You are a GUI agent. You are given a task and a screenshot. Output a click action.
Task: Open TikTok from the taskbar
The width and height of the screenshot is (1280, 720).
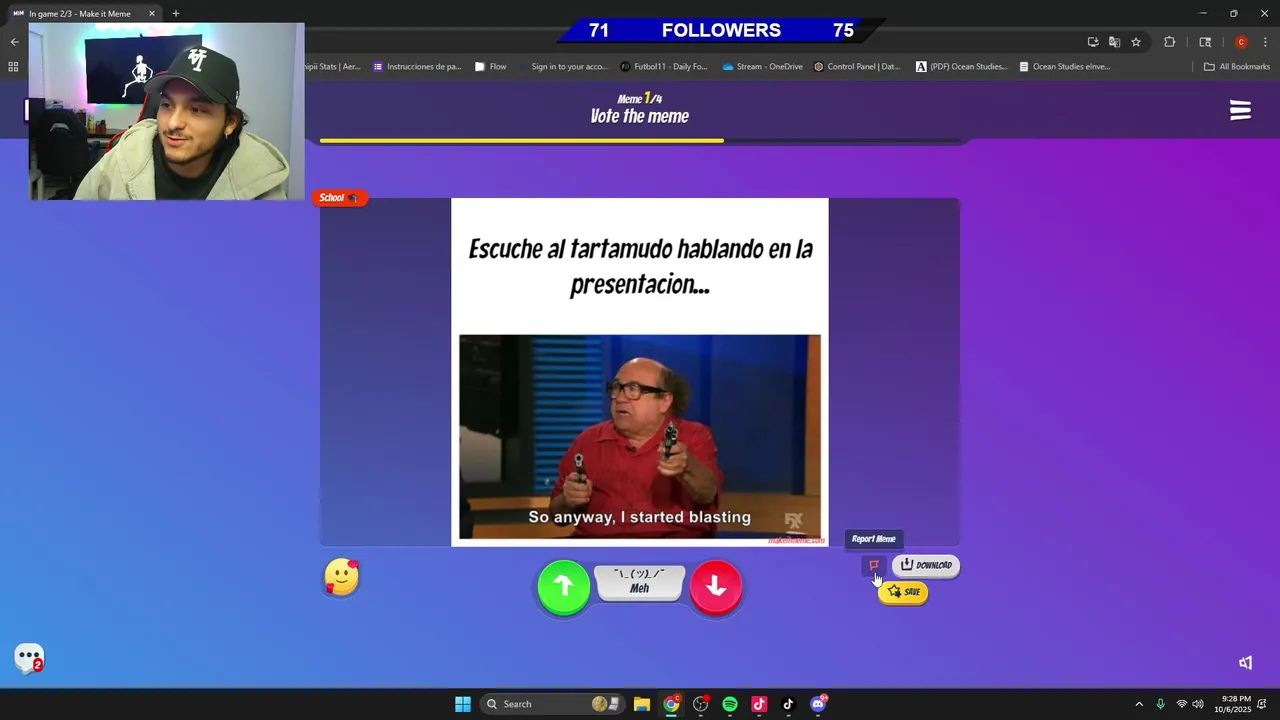[x=788, y=704]
